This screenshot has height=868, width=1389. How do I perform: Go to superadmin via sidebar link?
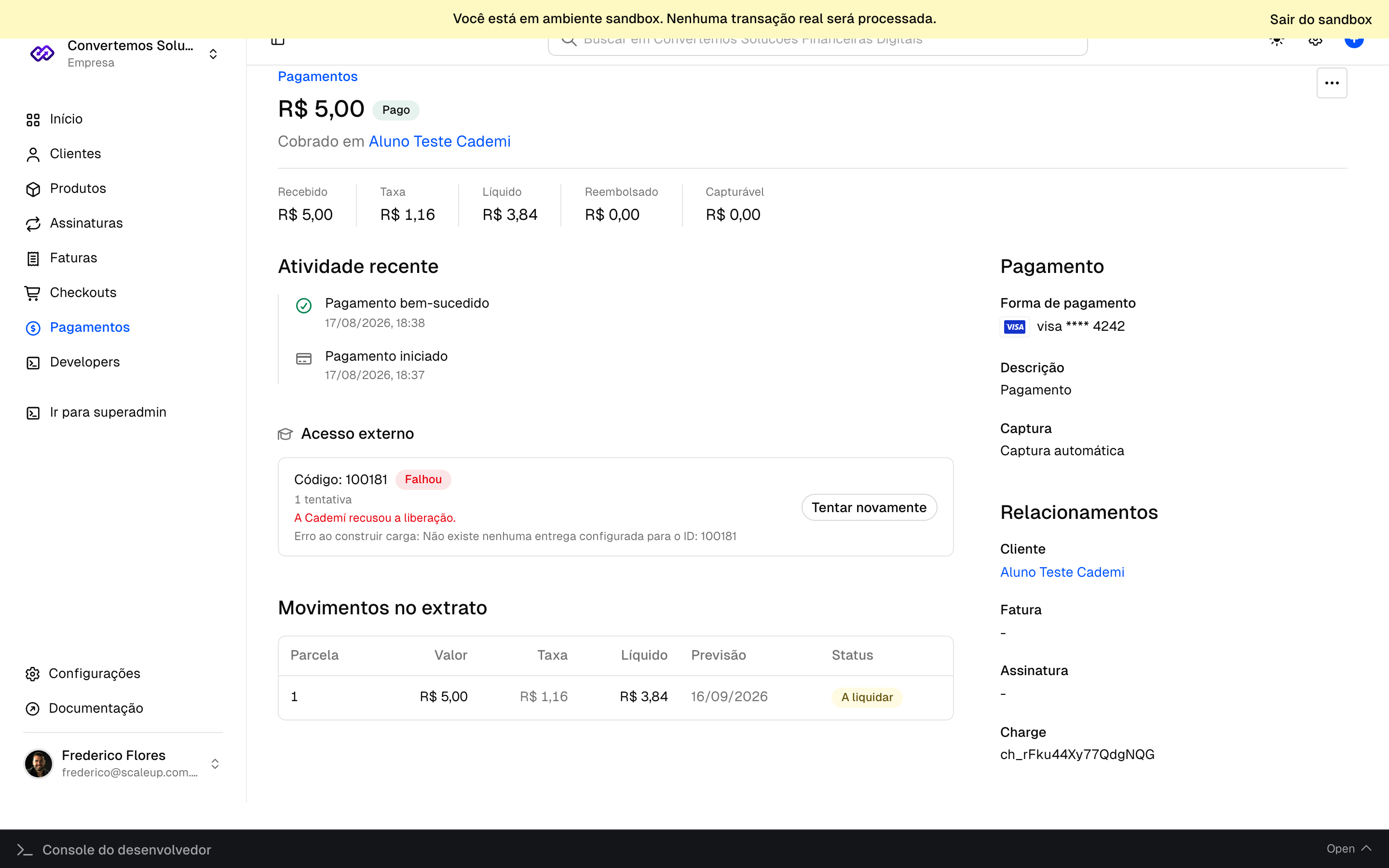[108, 412]
